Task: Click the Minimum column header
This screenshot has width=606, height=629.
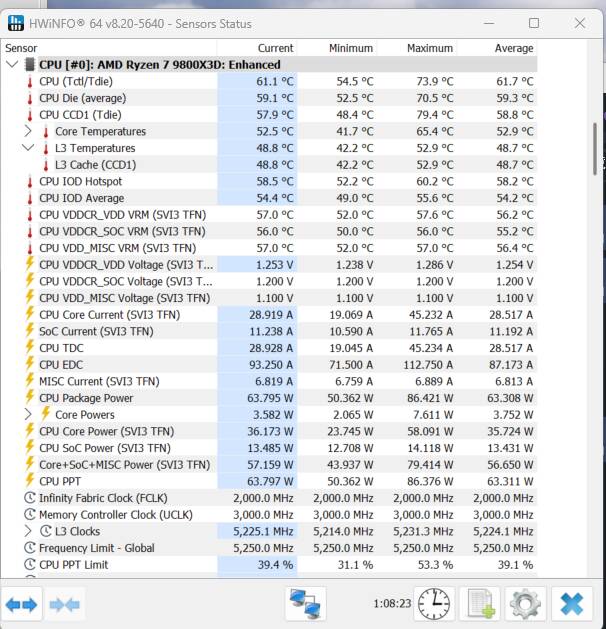Action: coord(337,48)
